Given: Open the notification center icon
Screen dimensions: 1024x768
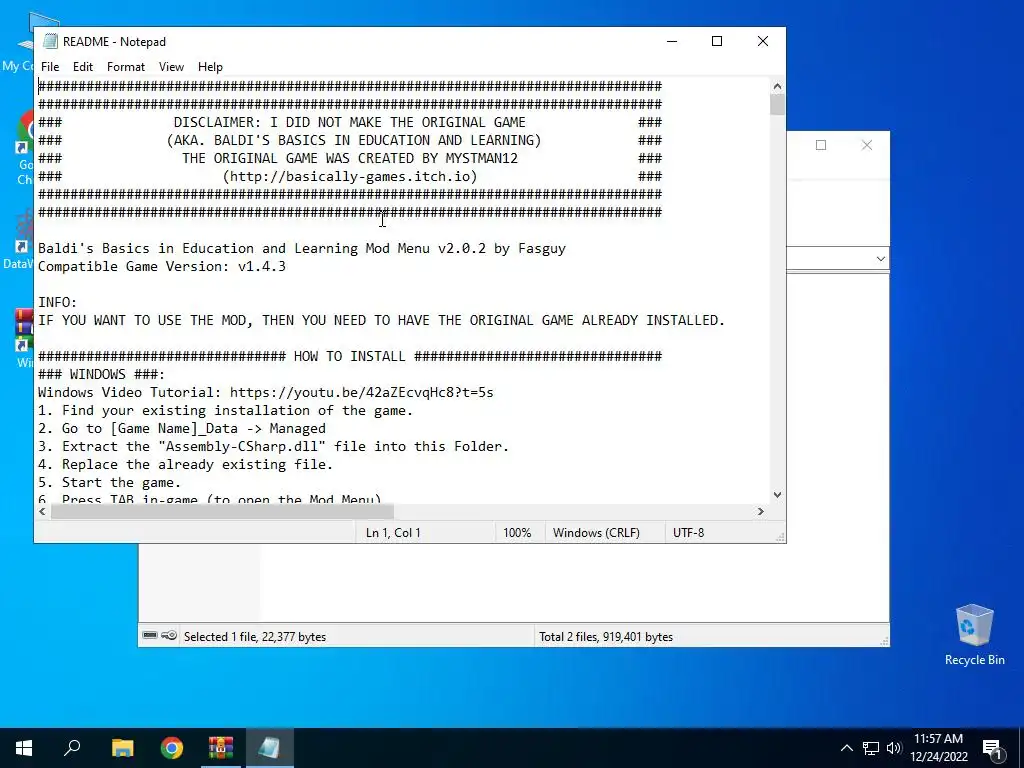Looking at the screenshot, I should [x=992, y=748].
